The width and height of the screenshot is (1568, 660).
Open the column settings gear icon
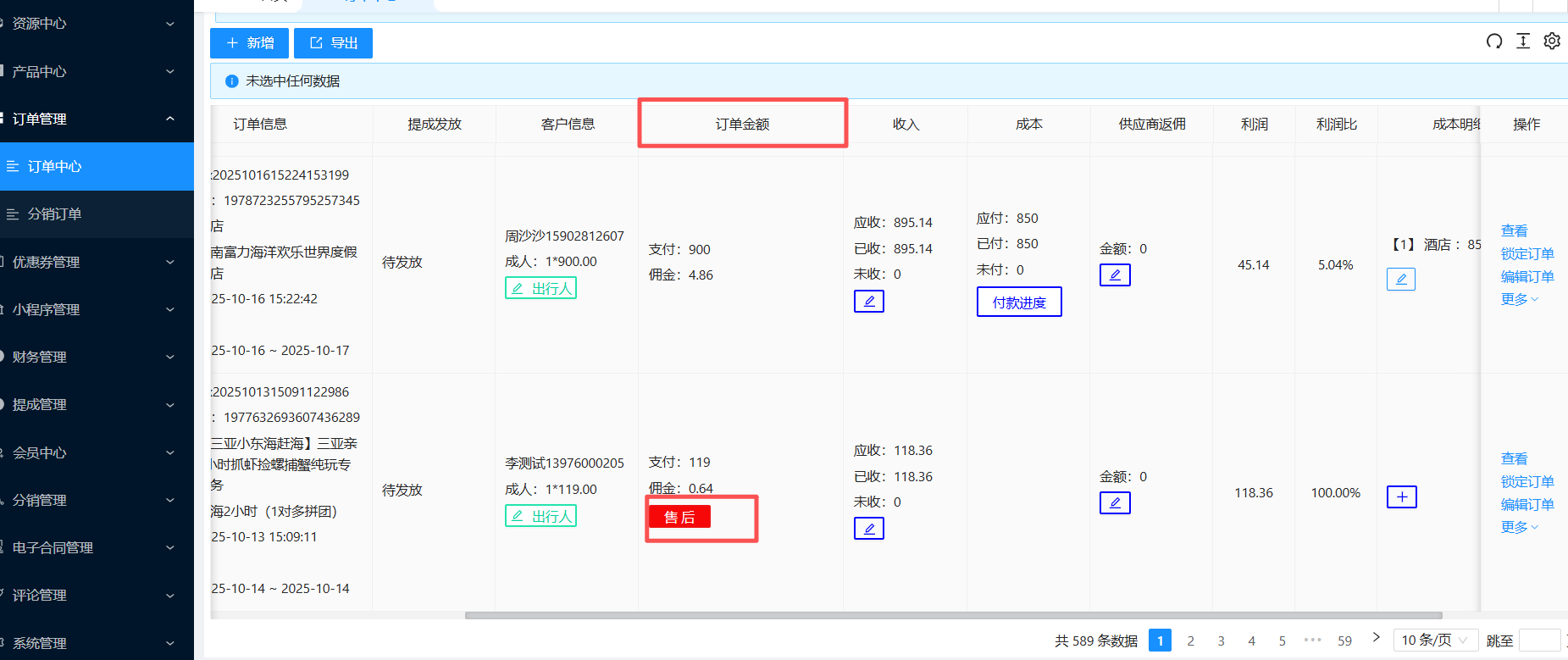1552,42
